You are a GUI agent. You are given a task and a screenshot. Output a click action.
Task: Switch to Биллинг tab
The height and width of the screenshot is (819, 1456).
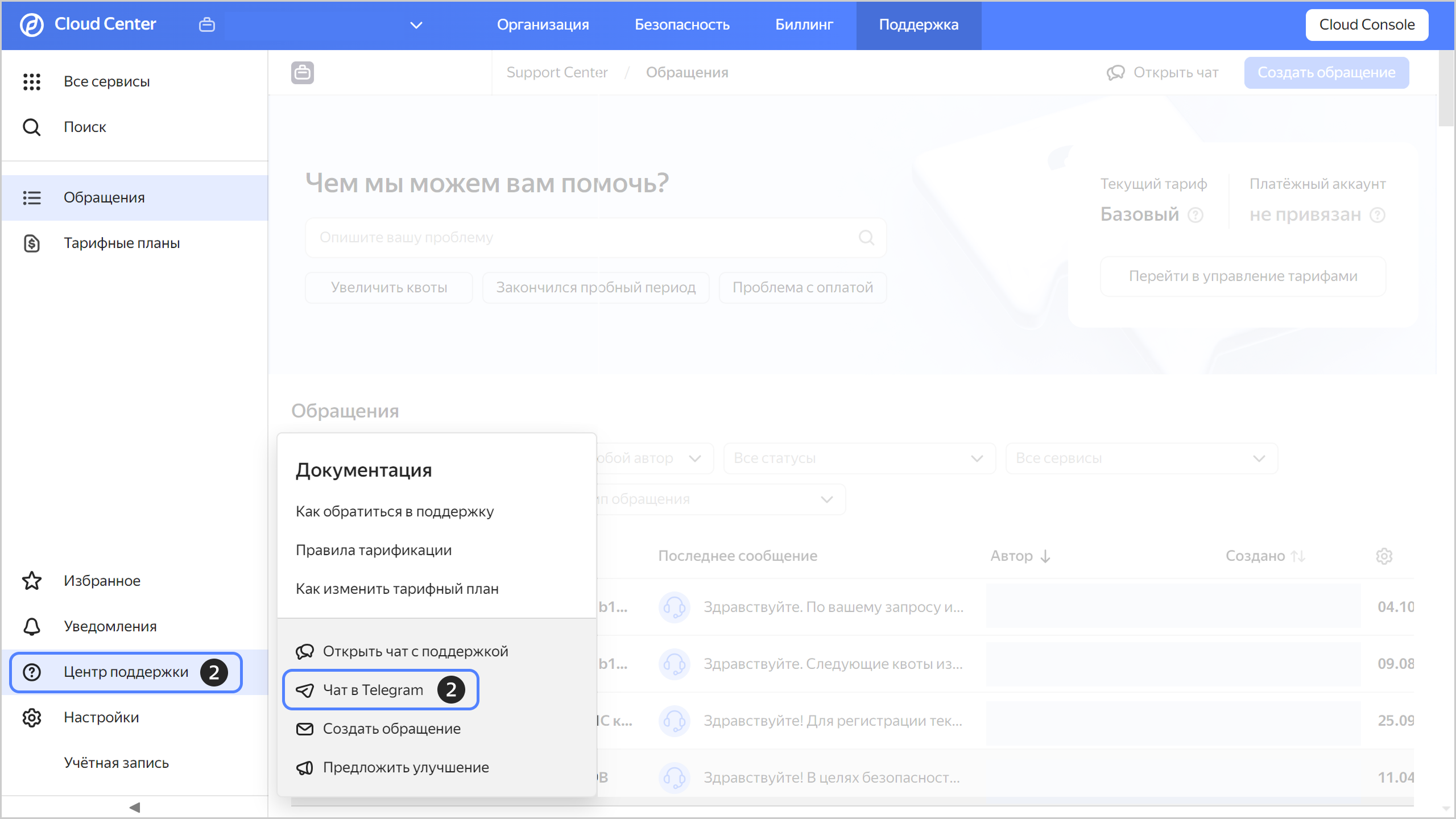pyautogui.click(x=804, y=24)
